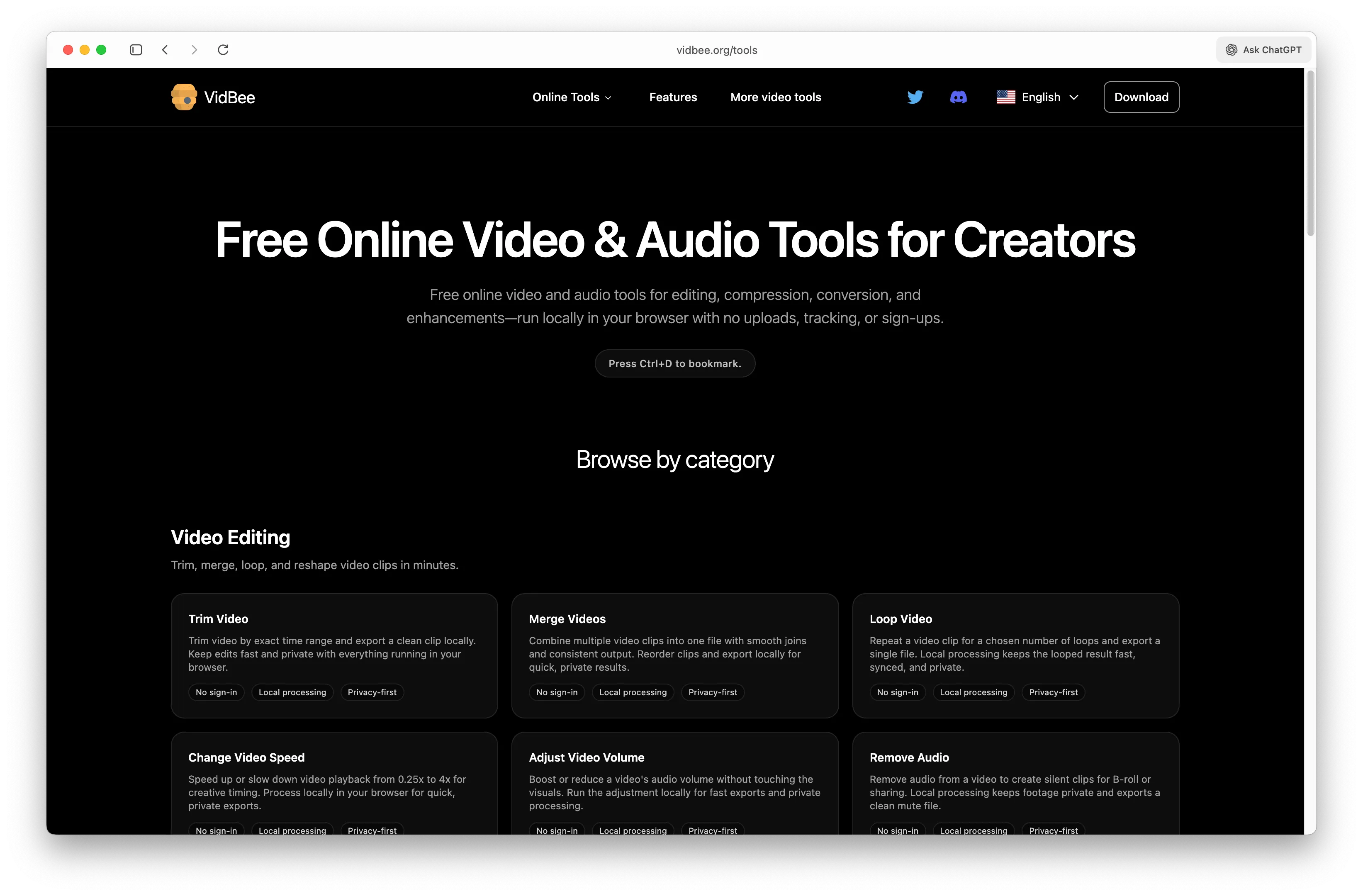1363x896 pixels.
Task: Click the Ctrl+D bookmark button
Action: 674,363
